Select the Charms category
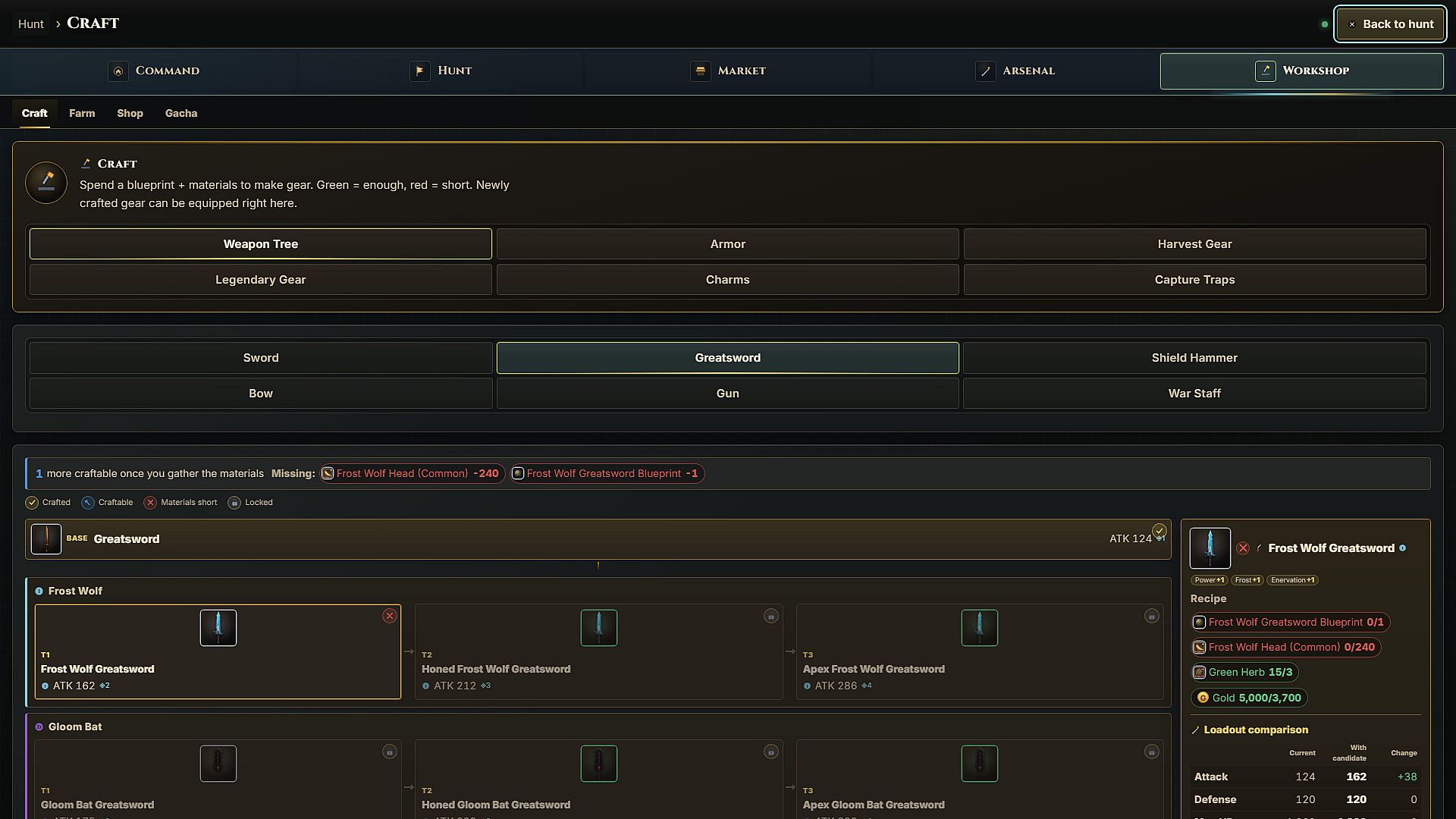Image resolution: width=1456 pixels, height=819 pixels. tap(728, 280)
